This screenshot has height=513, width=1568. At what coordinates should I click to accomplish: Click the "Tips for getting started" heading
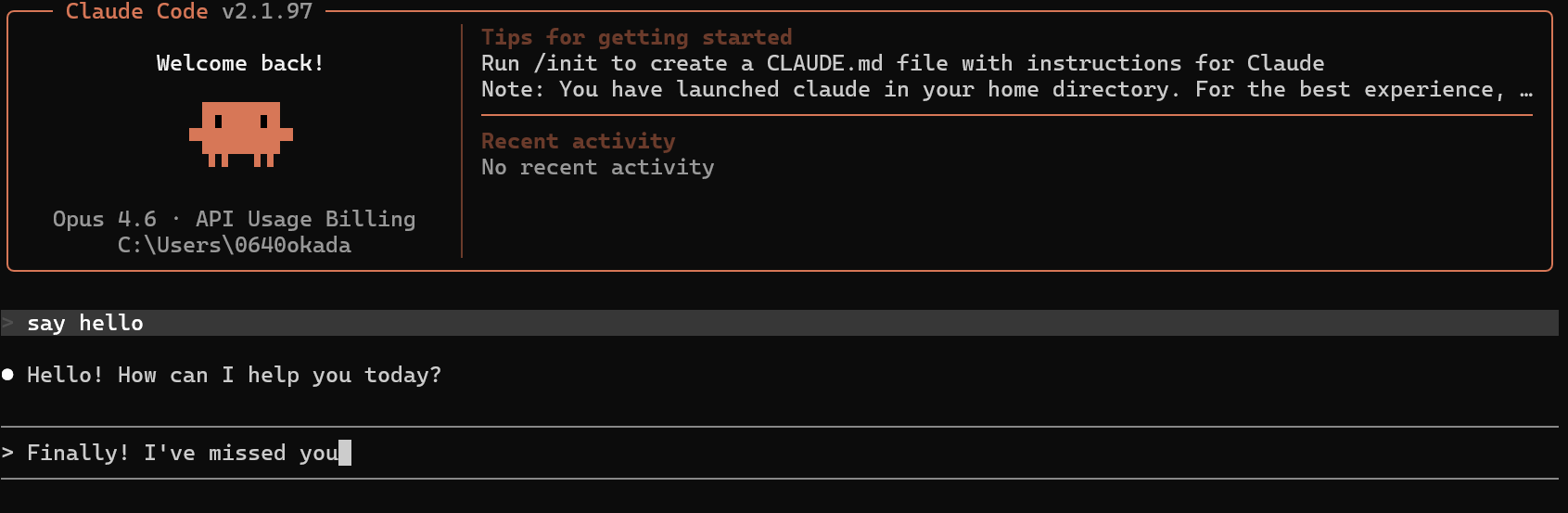click(636, 37)
